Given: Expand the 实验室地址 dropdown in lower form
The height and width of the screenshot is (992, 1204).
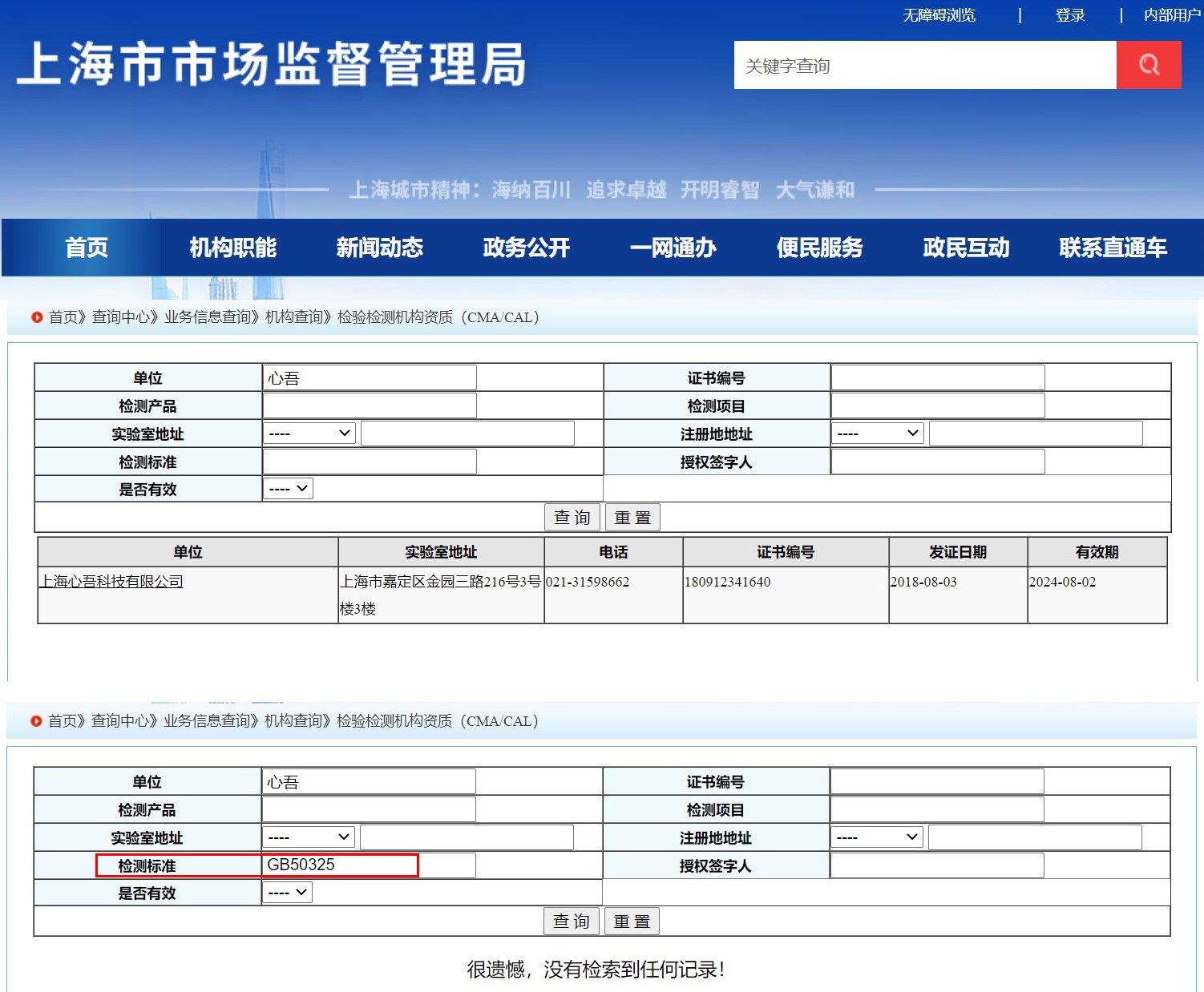Looking at the screenshot, I should tap(309, 837).
